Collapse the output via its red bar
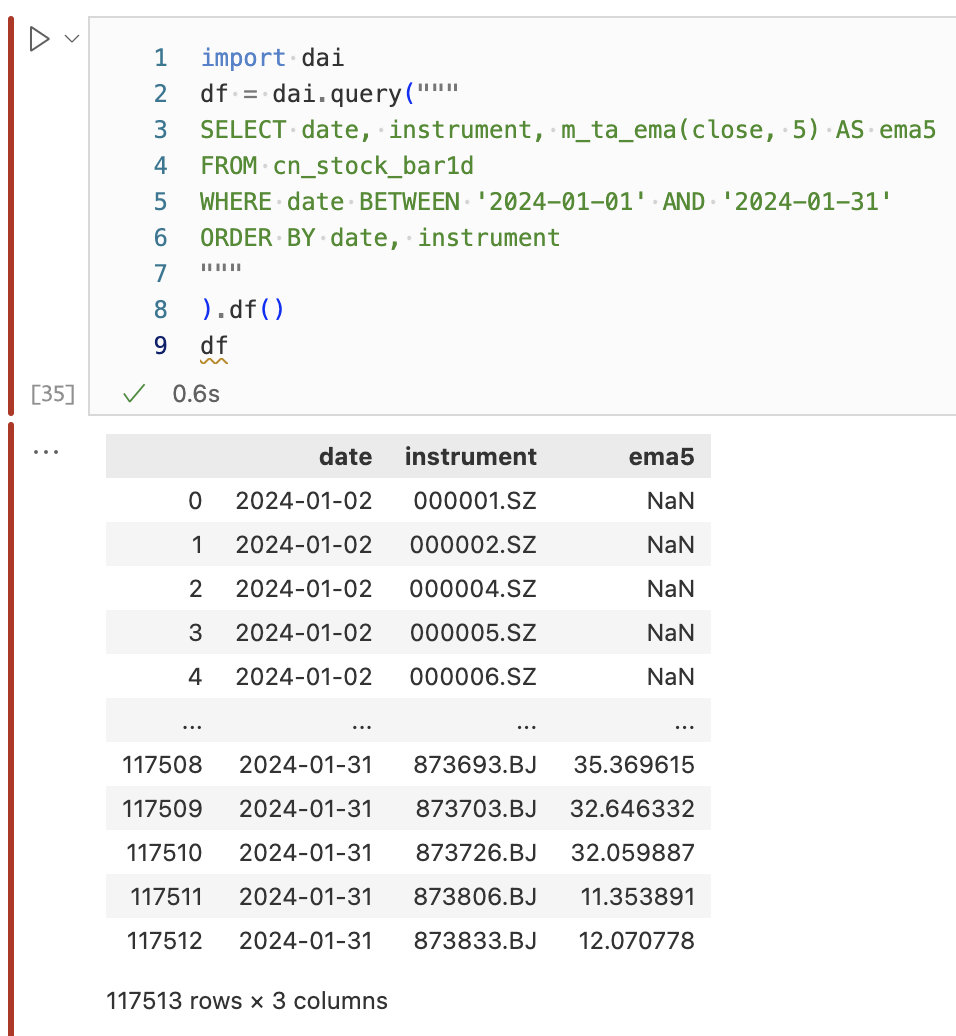The height and width of the screenshot is (1036, 956). pyautogui.click(x=11, y=728)
